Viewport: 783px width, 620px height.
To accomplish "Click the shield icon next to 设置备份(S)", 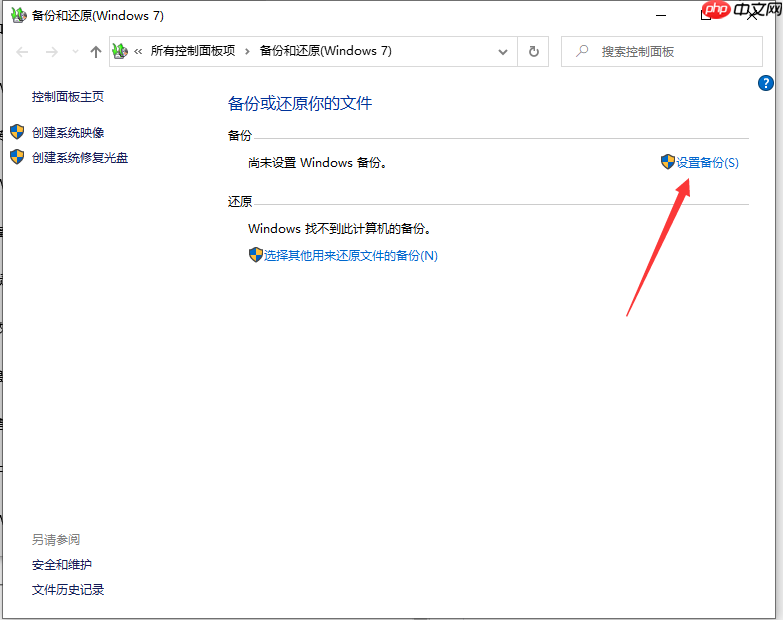I will [668, 162].
